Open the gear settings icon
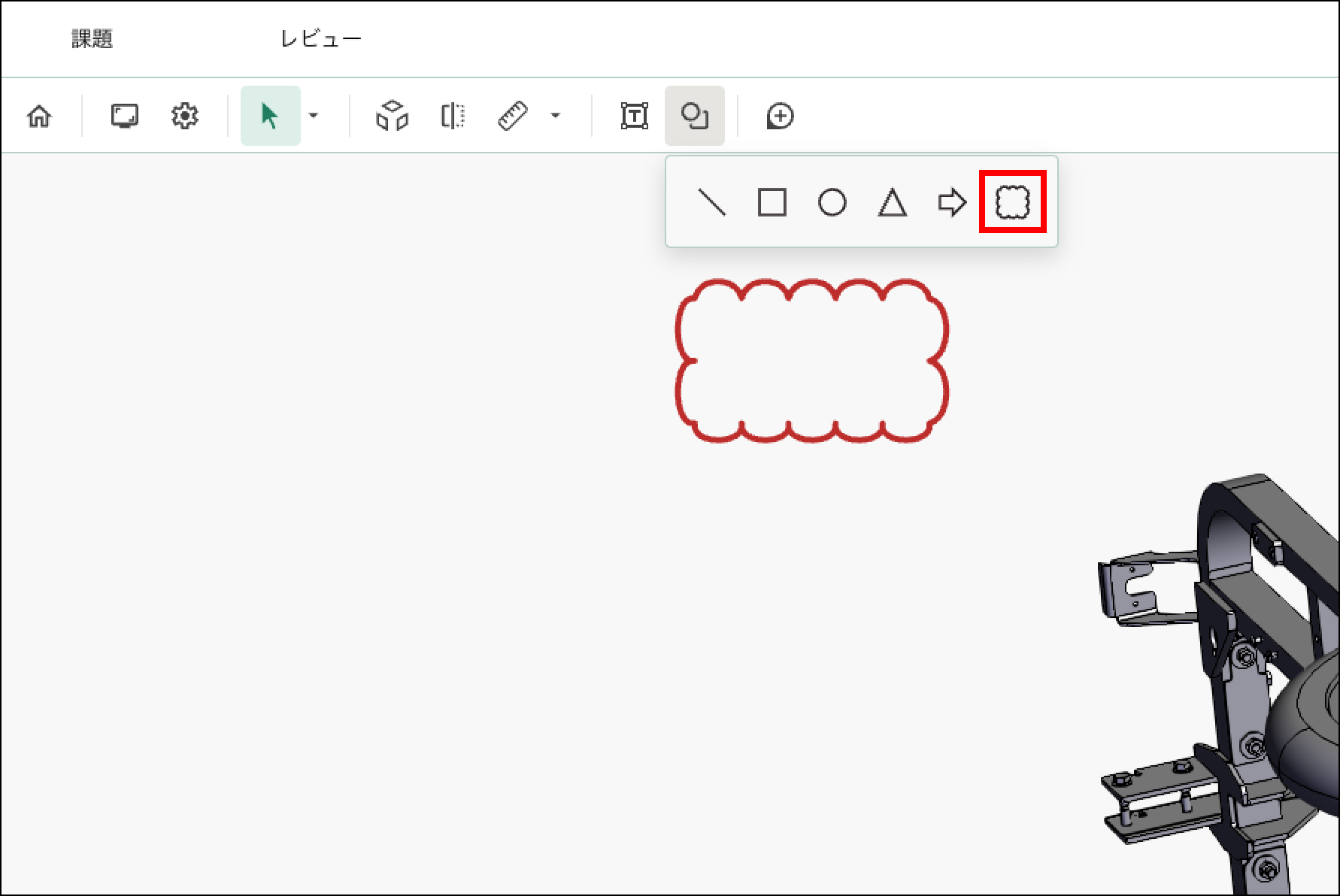Viewport: 1340px width, 896px height. [x=184, y=117]
